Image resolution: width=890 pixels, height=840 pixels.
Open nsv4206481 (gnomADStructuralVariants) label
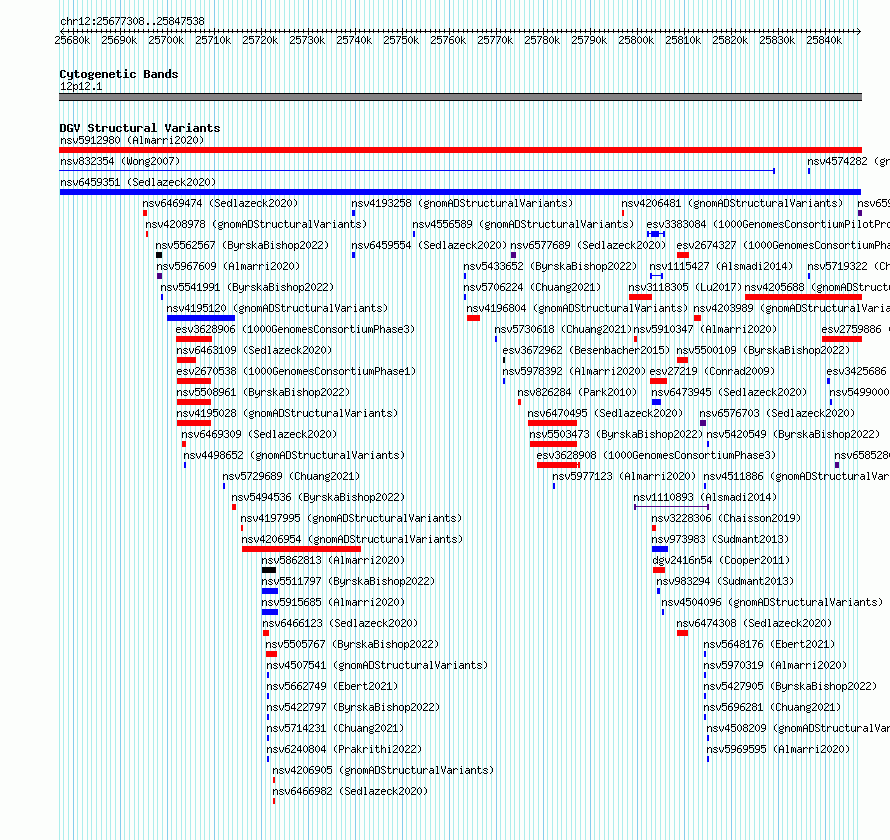(732, 203)
